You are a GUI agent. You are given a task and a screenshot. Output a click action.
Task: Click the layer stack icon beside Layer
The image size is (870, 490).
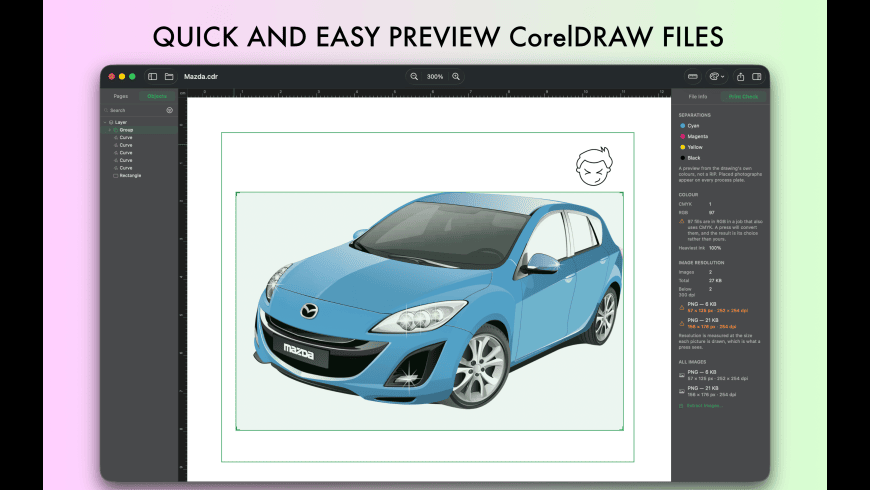[111, 122]
